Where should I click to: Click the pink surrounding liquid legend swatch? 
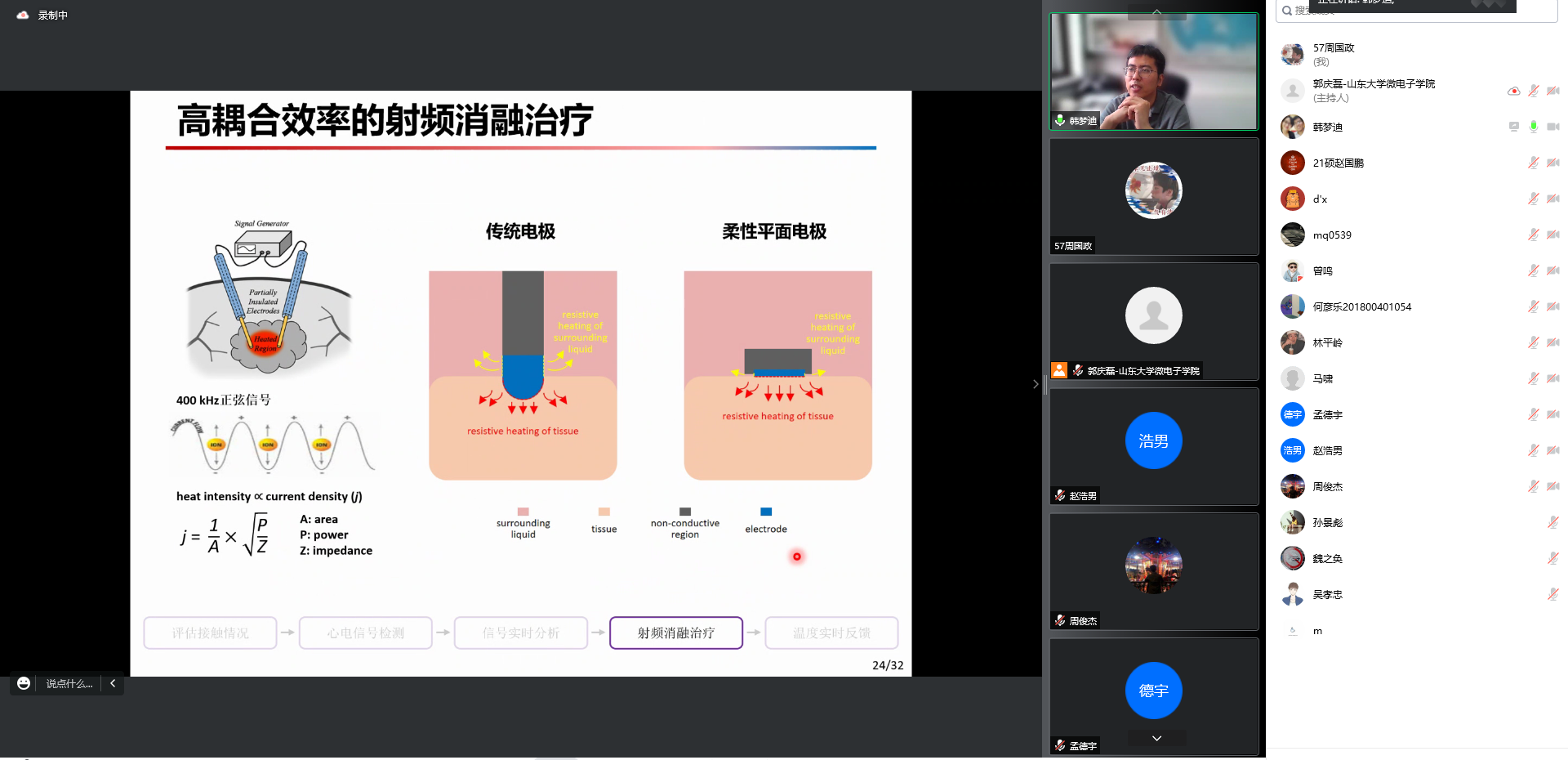pos(523,512)
